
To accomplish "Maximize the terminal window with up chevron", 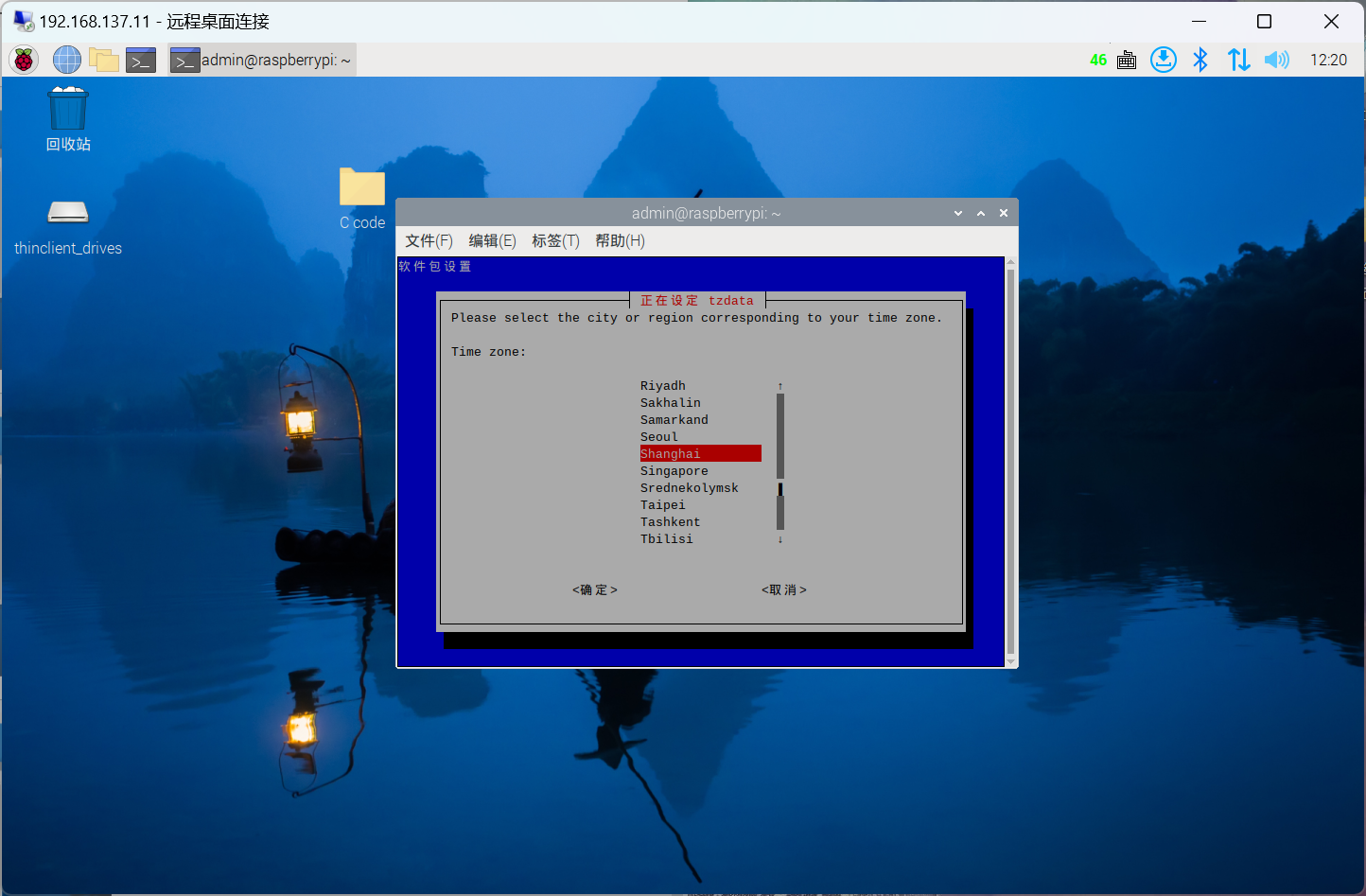I will tap(981, 214).
